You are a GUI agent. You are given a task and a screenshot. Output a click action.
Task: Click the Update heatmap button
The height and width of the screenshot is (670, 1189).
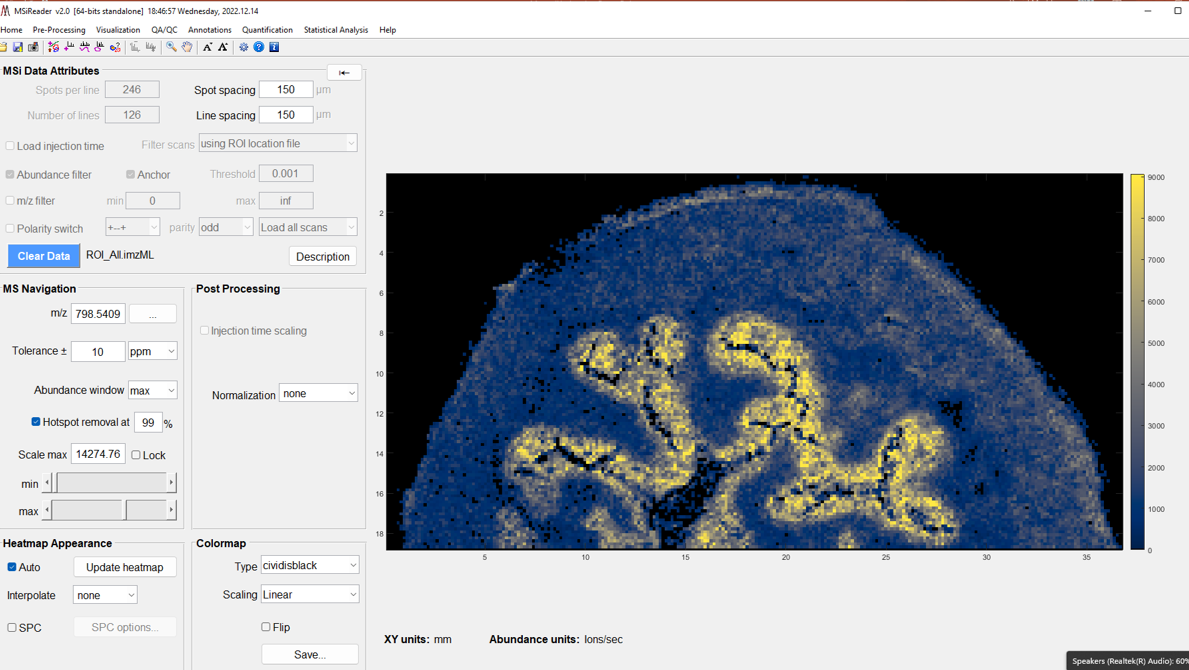click(x=125, y=567)
